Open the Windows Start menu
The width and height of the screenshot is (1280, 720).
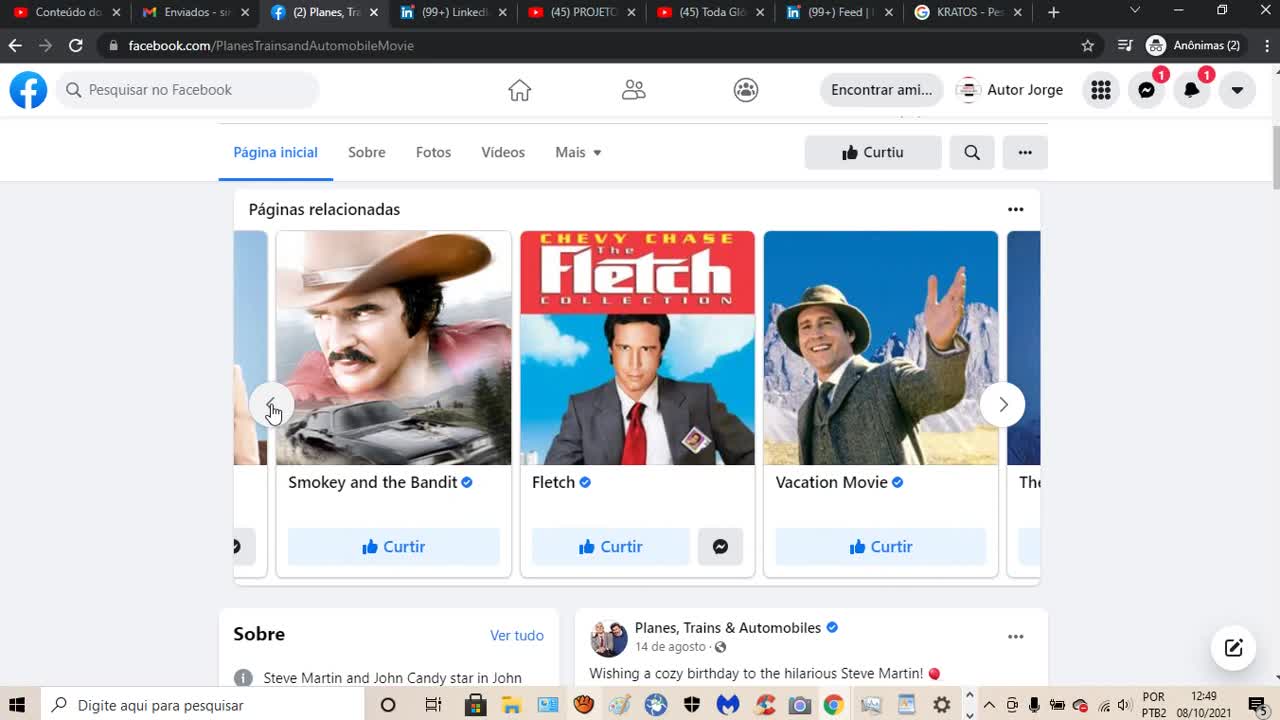point(17,705)
